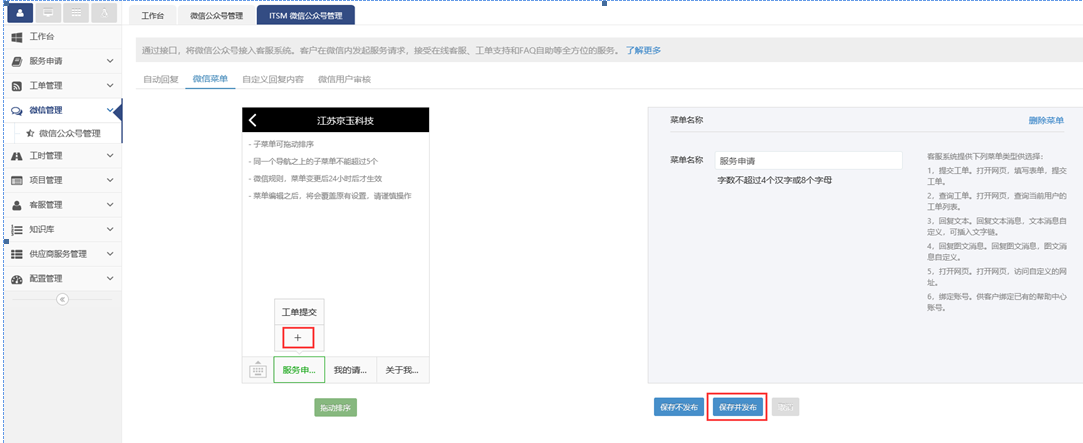Expand the 配置管理 sidebar section
The image size is (1083, 443).
click(110, 279)
